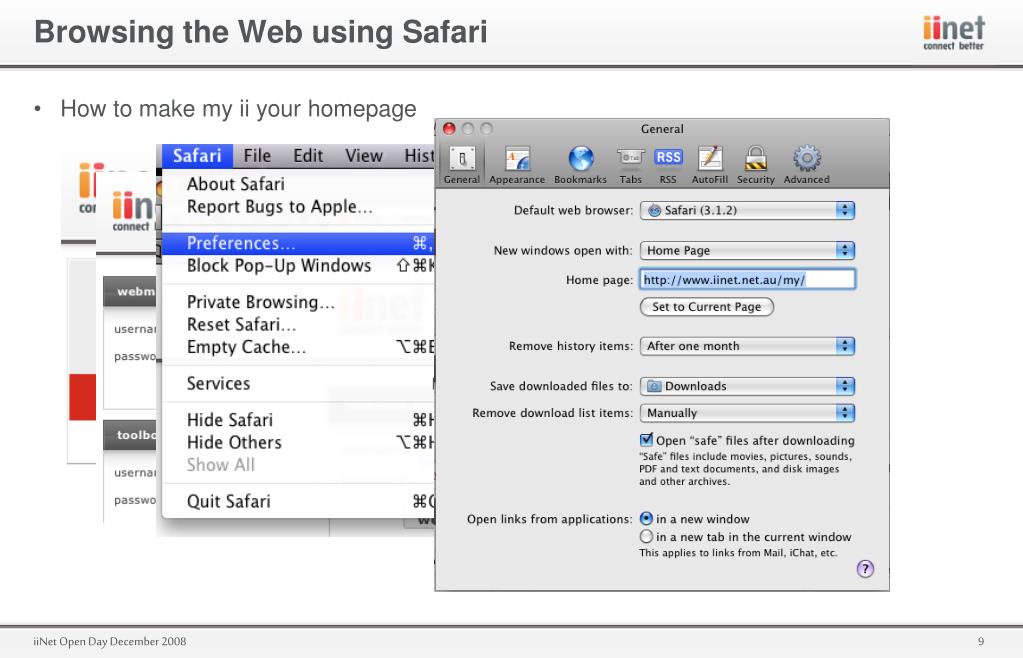1023x658 pixels.
Task: Choose Empty Cache menu item
Action: (x=298, y=347)
